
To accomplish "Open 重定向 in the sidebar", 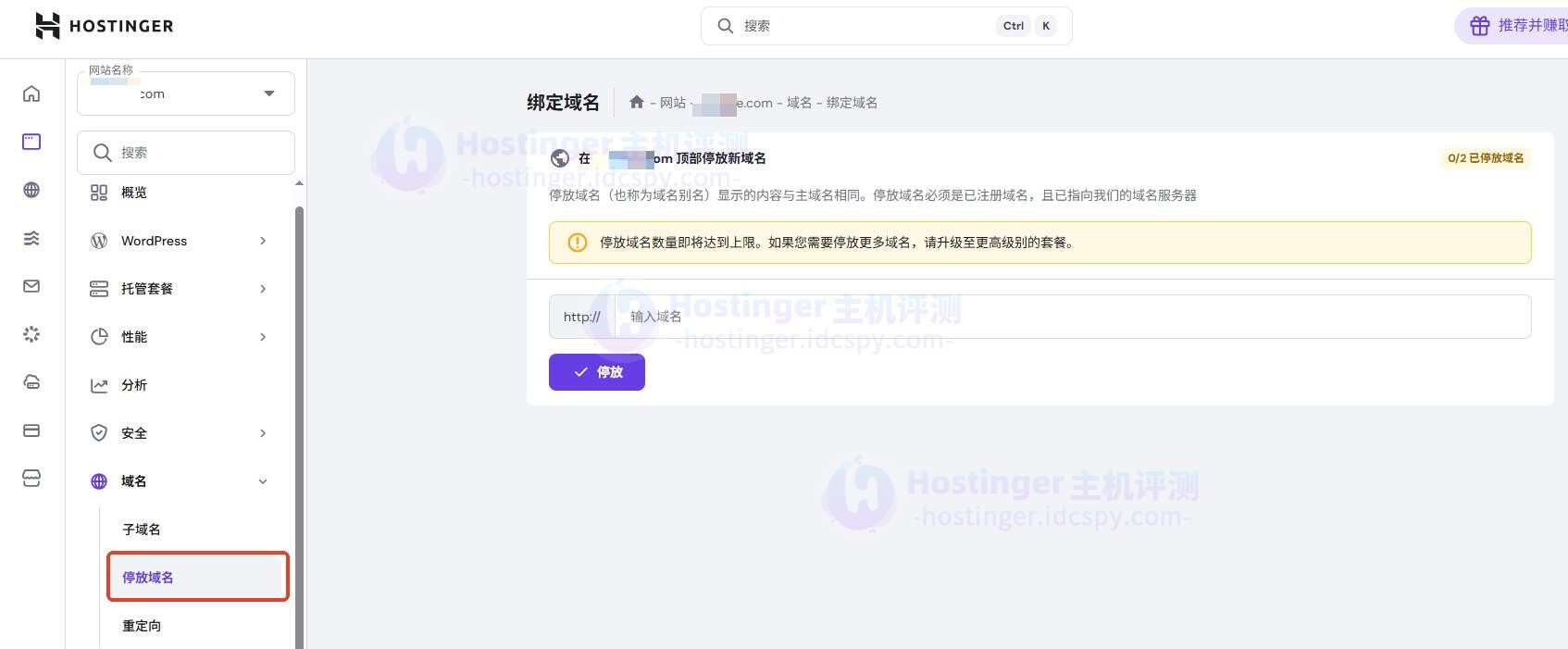I will [142, 626].
